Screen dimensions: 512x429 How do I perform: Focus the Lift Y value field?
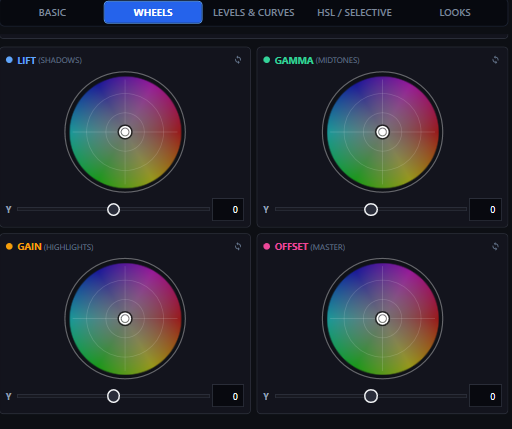pyautogui.click(x=228, y=209)
